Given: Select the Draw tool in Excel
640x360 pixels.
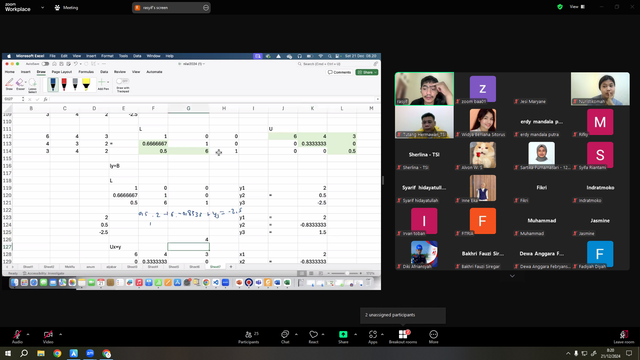Looking at the screenshot, I should [x=9, y=84].
